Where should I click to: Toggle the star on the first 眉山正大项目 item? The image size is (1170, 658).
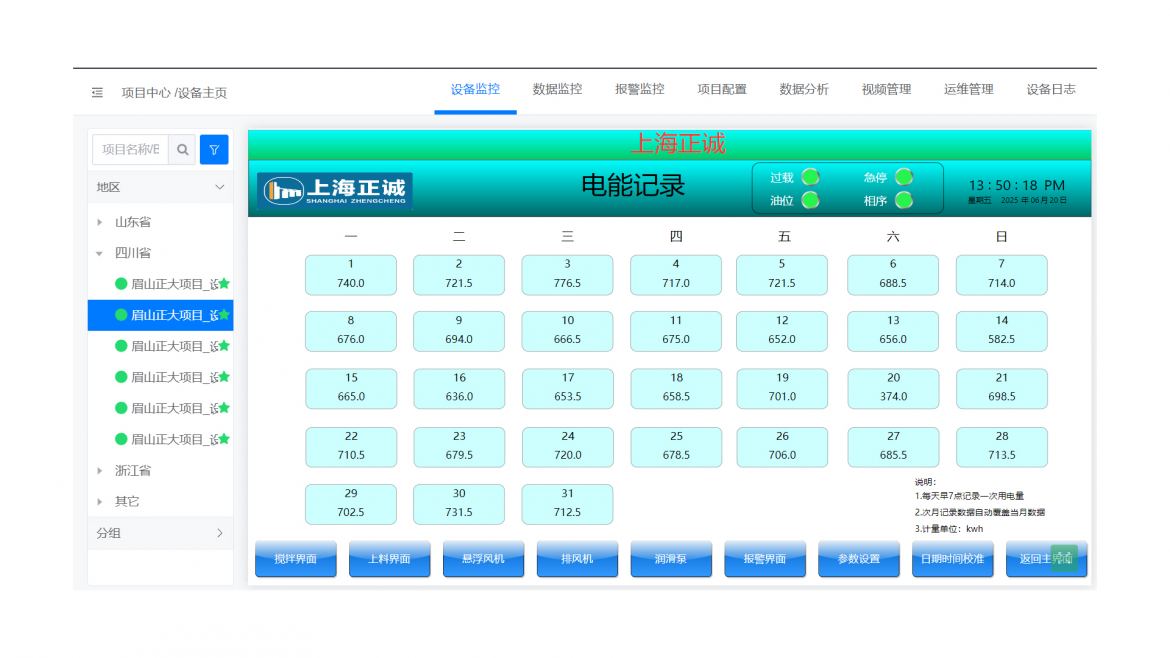tap(225, 284)
